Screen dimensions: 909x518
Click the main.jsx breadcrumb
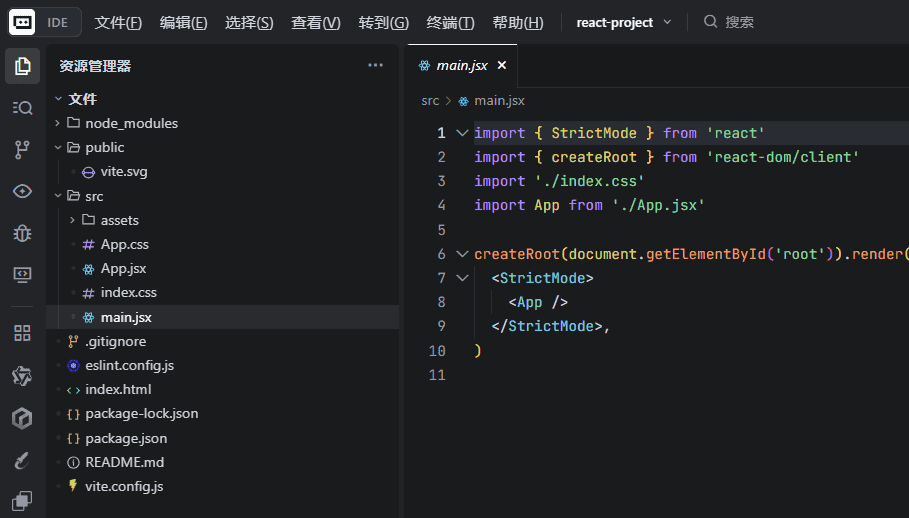(500, 101)
